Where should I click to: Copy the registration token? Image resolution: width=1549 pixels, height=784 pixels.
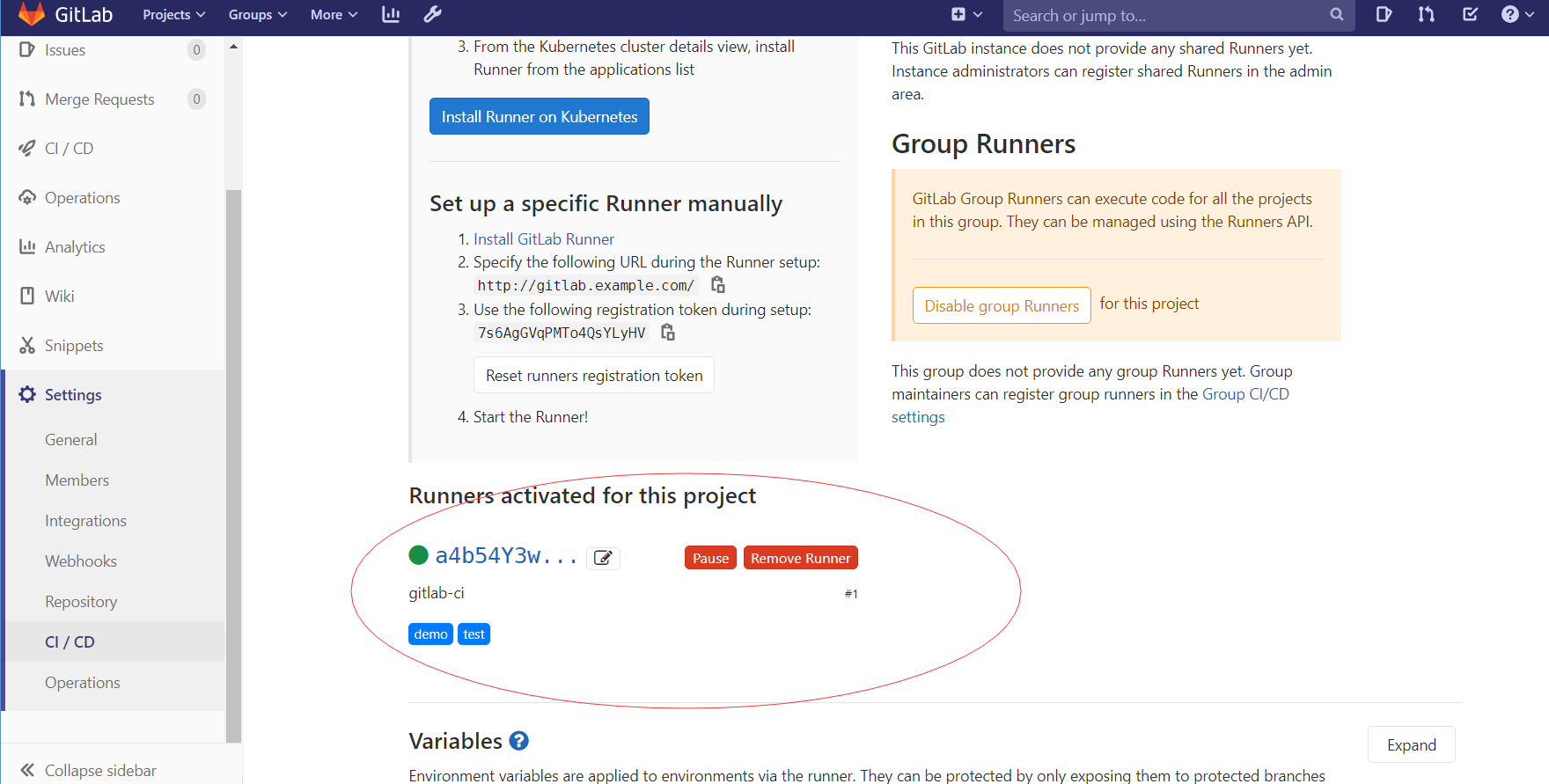[668, 333]
